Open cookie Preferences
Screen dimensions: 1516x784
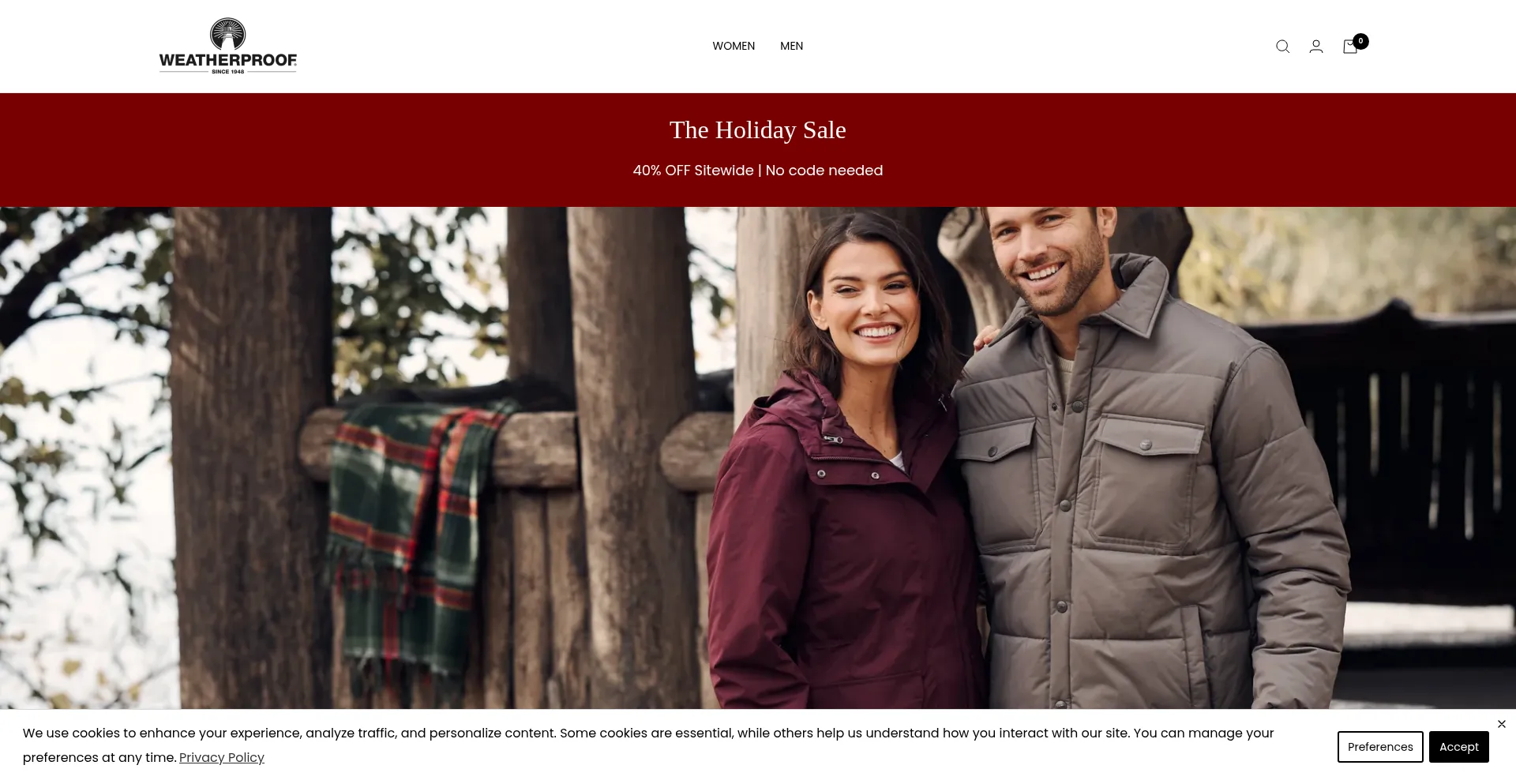pos(1380,747)
